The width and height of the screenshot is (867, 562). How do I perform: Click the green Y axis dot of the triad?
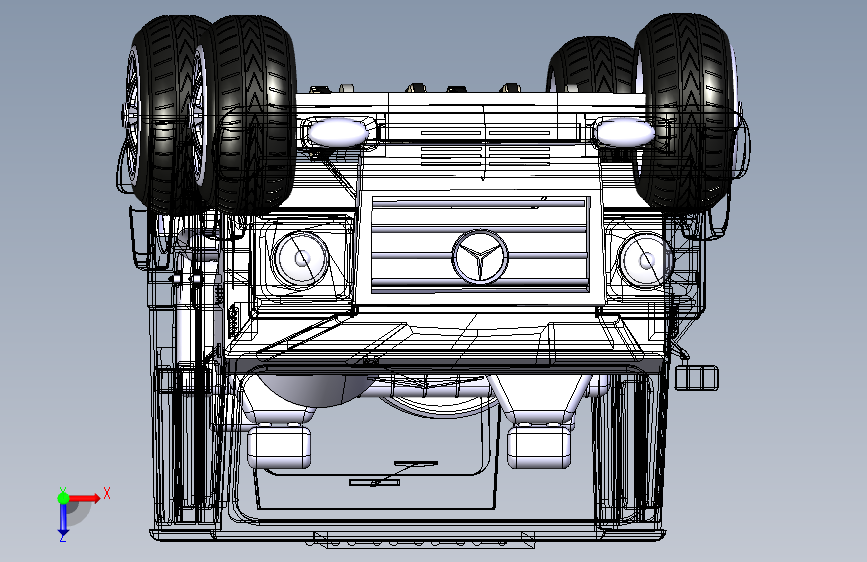pyautogui.click(x=63, y=498)
